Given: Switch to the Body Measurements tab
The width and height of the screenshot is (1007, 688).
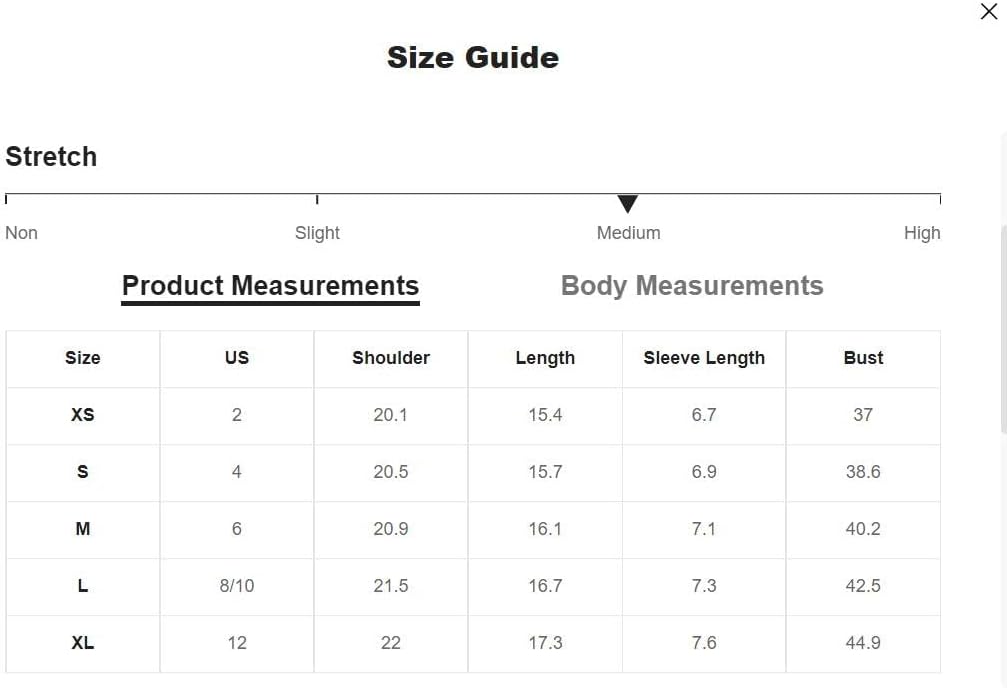Looking at the screenshot, I should [692, 286].
